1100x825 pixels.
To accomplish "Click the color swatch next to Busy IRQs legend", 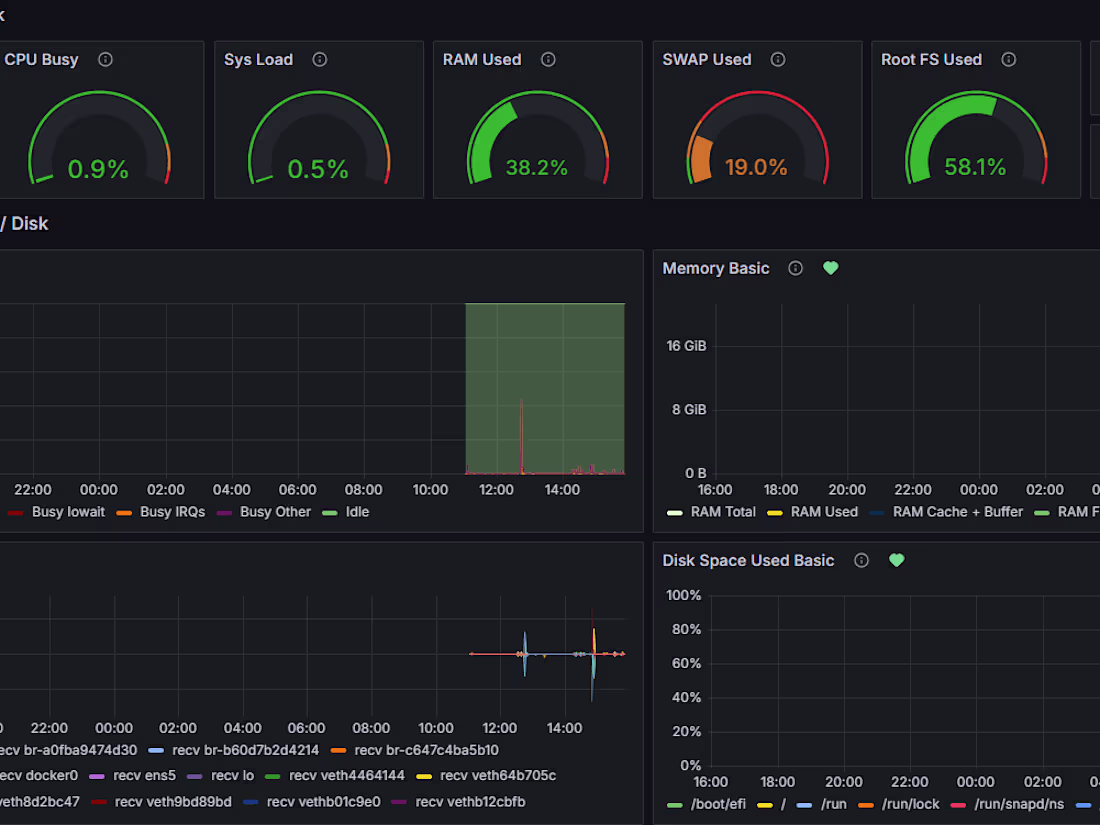I will [122, 511].
